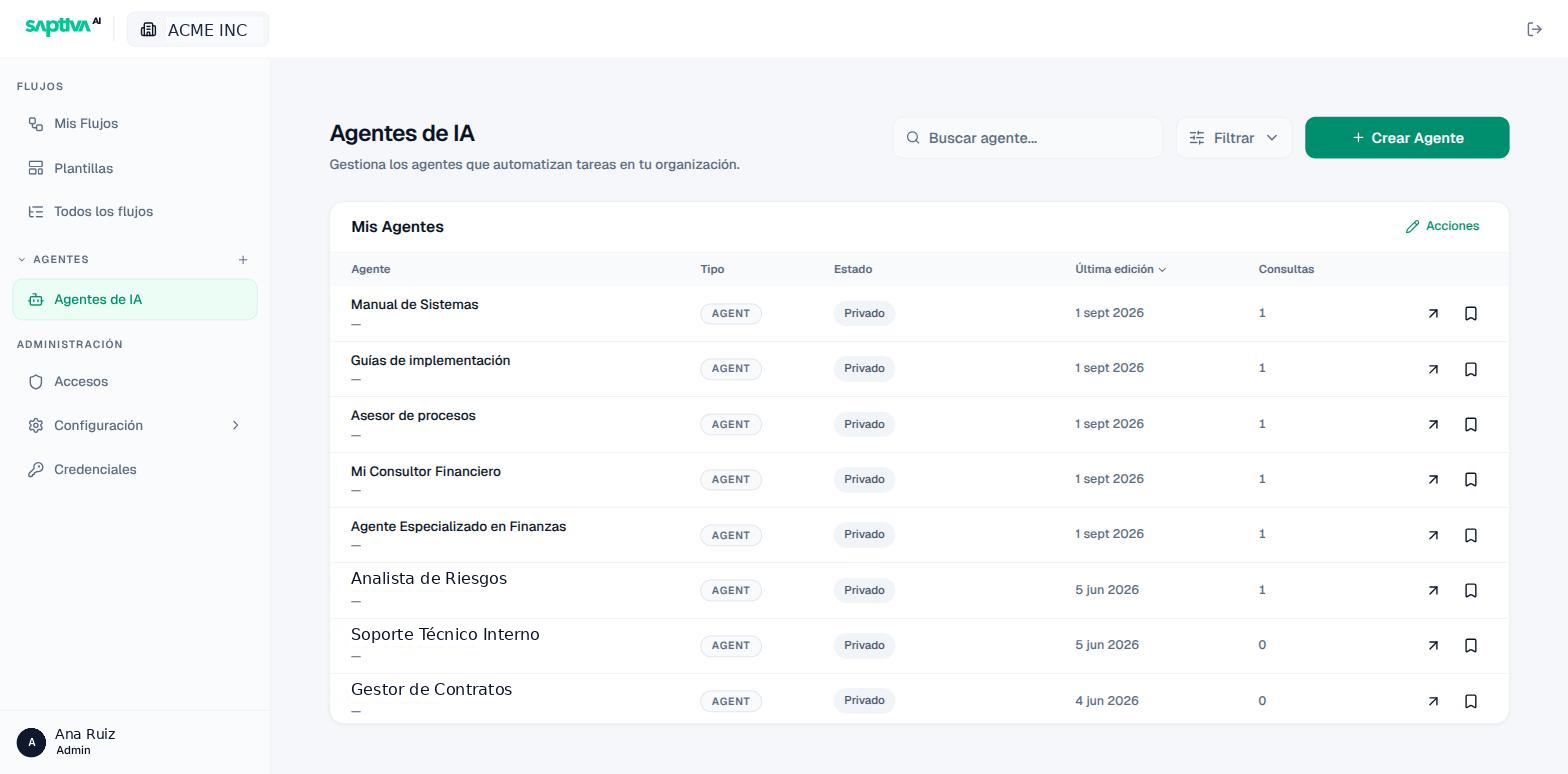The image size is (1568, 774).
Task: Bookmark the Gestor de Contratos agent
Action: (1471, 702)
